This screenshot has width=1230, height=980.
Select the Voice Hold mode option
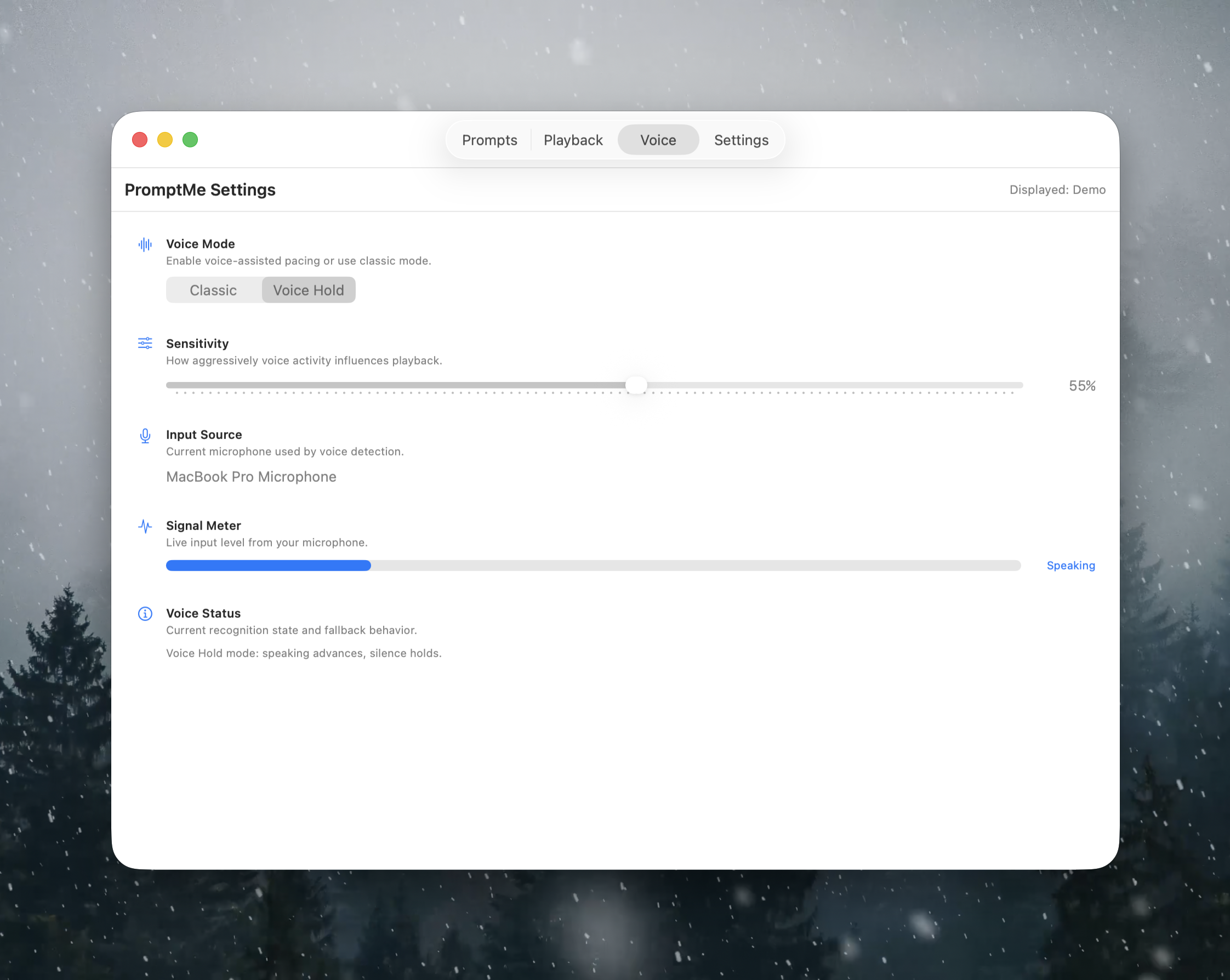[x=308, y=290]
